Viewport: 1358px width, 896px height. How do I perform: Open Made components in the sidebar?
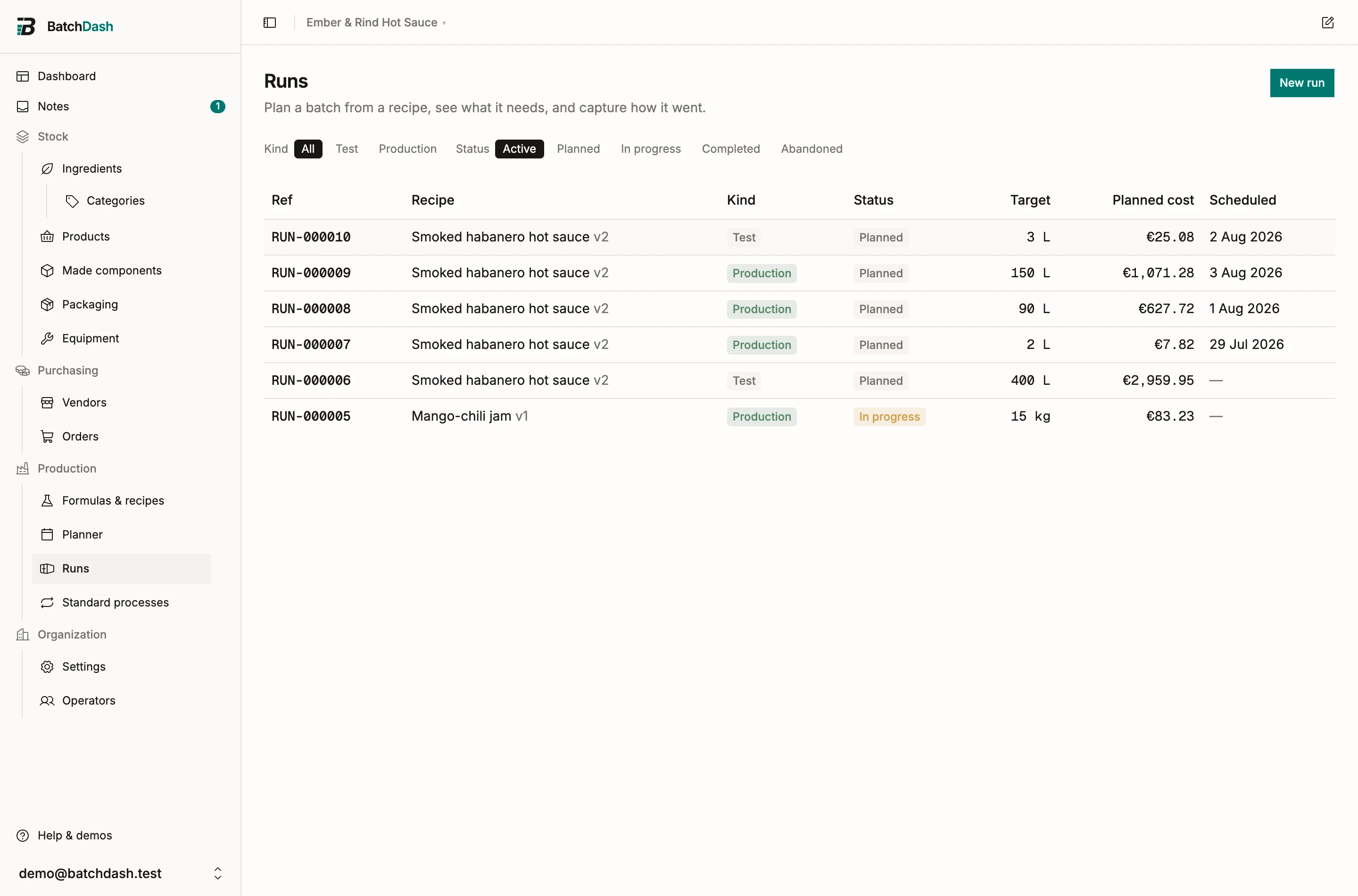[x=121, y=270]
